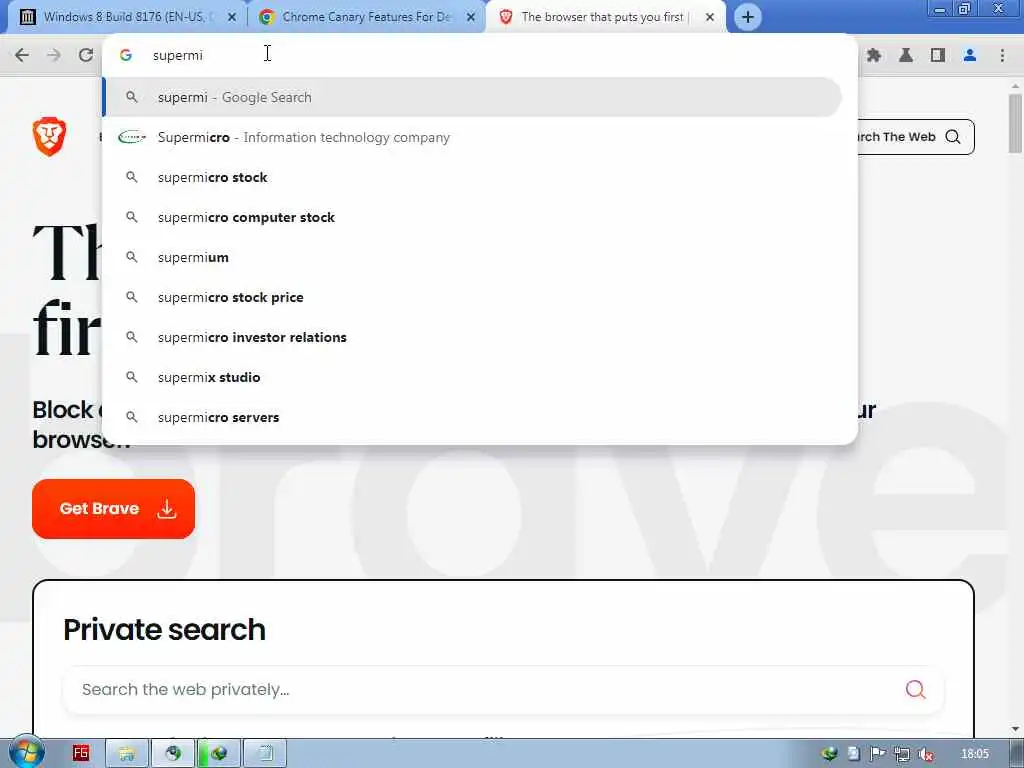The height and width of the screenshot is (768, 1024).
Task: Open the profile avatar icon
Action: 970,56
